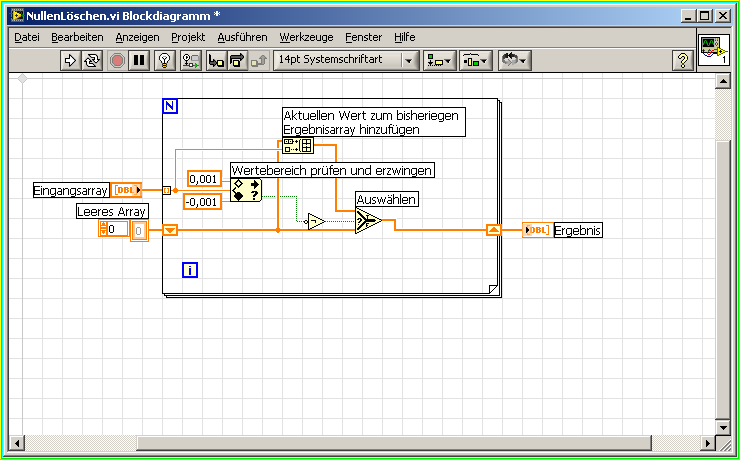
Task: Click the Ergebnis label
Action: point(578,231)
